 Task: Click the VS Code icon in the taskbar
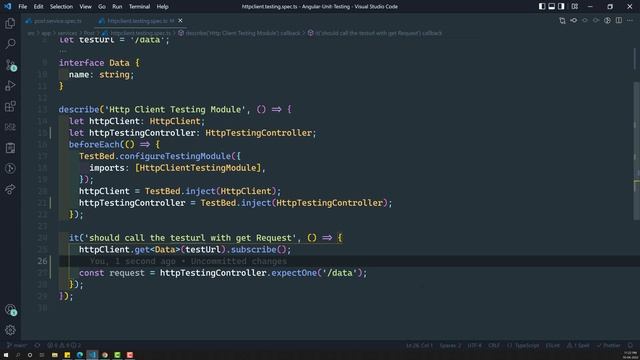(x=92, y=355)
